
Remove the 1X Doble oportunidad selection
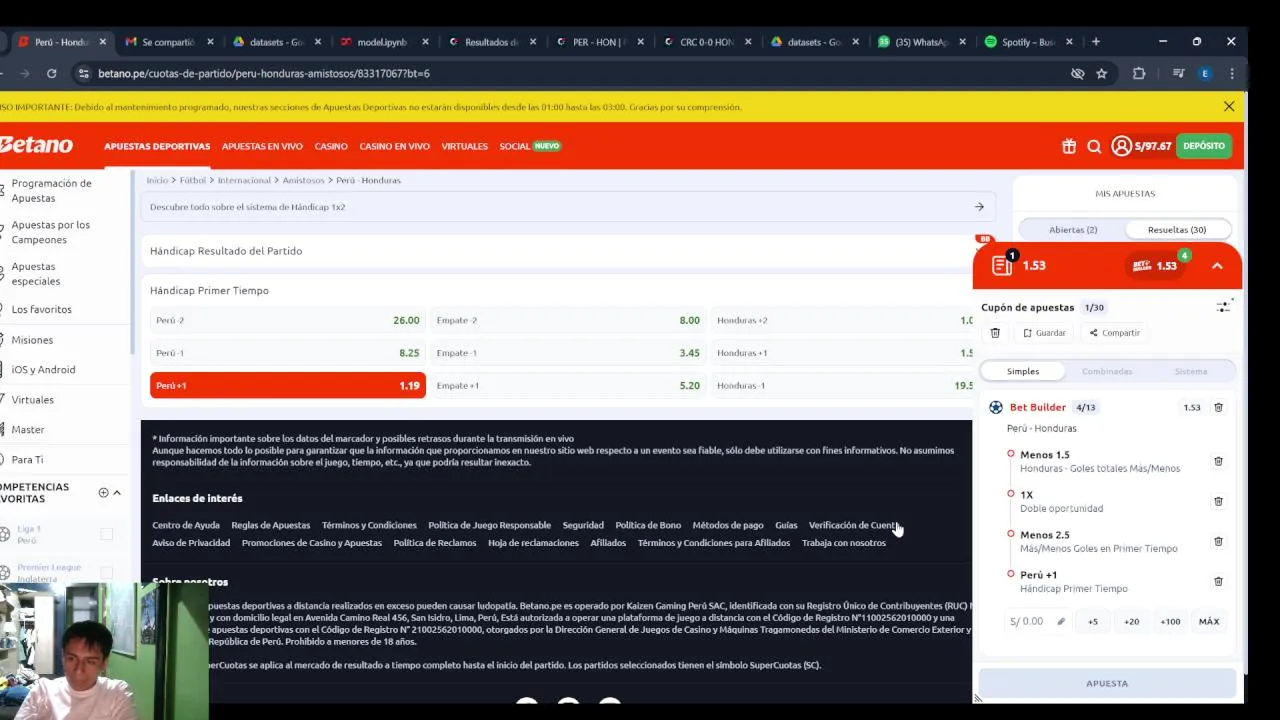pos(1218,501)
